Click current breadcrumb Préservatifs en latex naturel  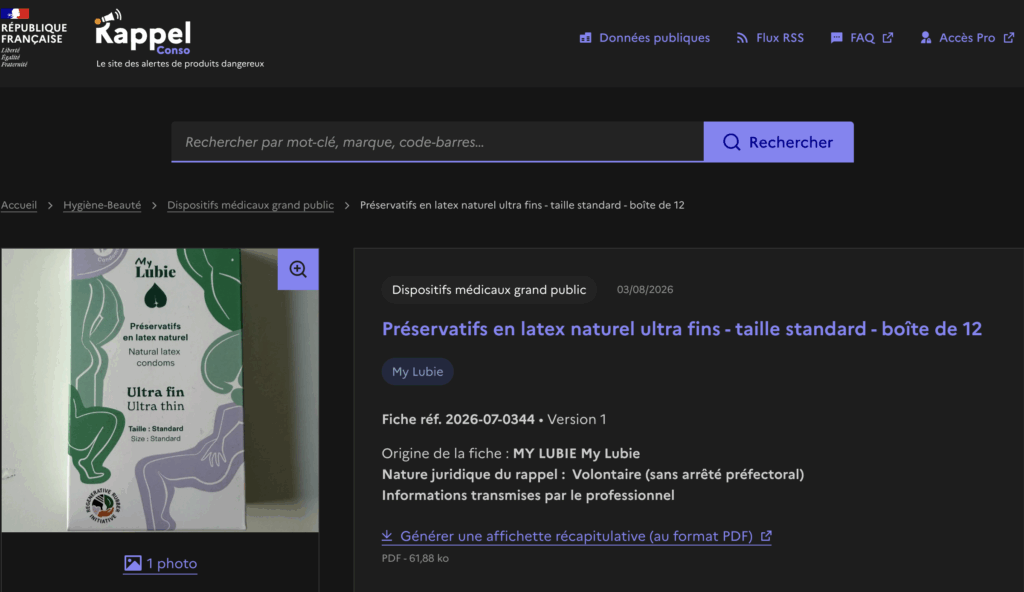click(x=522, y=205)
